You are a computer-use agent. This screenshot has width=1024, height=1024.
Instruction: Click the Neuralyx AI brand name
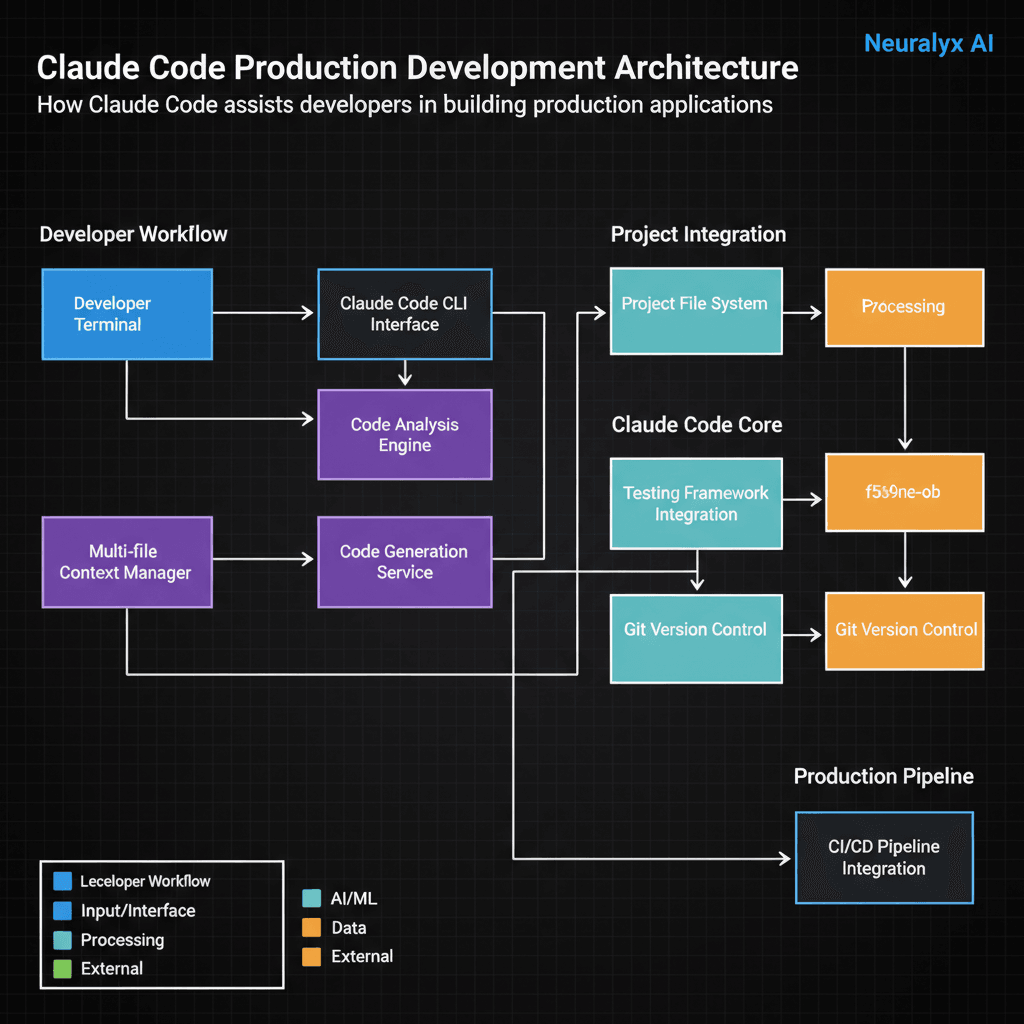929,44
